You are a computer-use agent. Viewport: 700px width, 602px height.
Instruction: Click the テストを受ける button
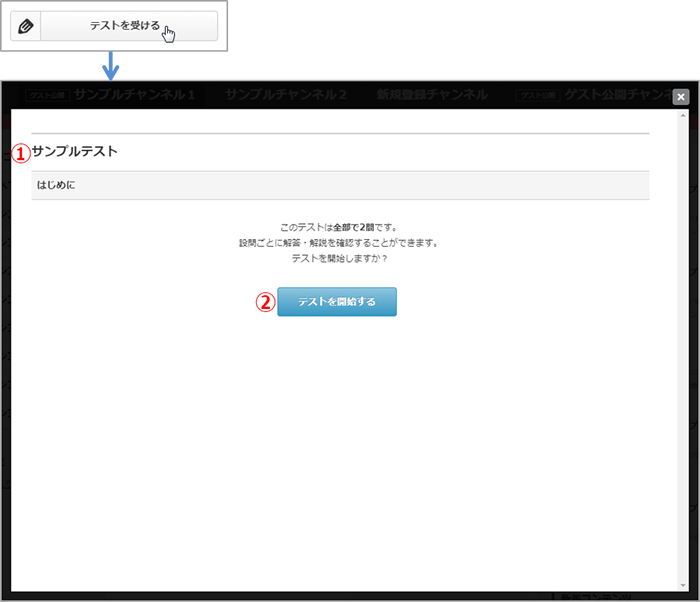pyautogui.click(x=129, y=26)
